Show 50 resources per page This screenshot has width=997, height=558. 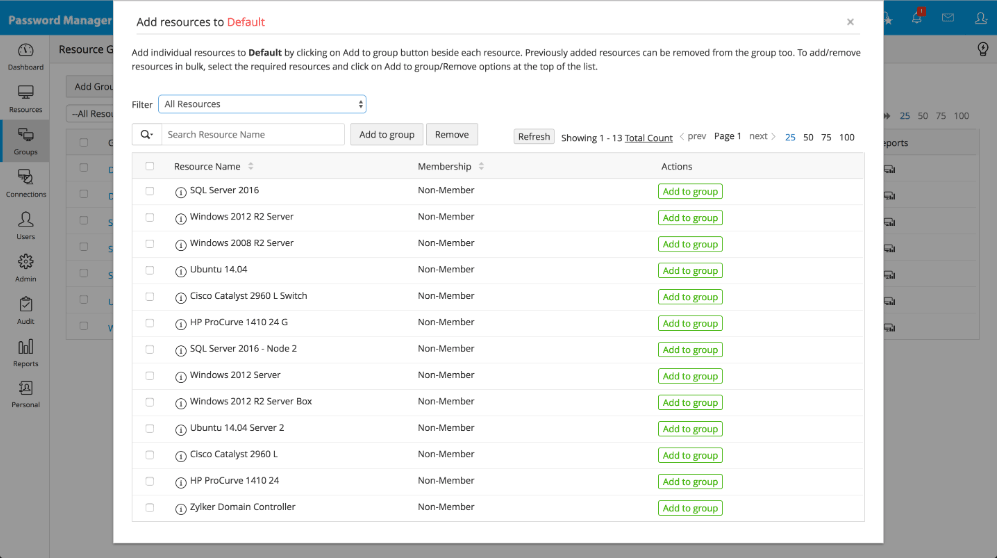tap(808, 137)
